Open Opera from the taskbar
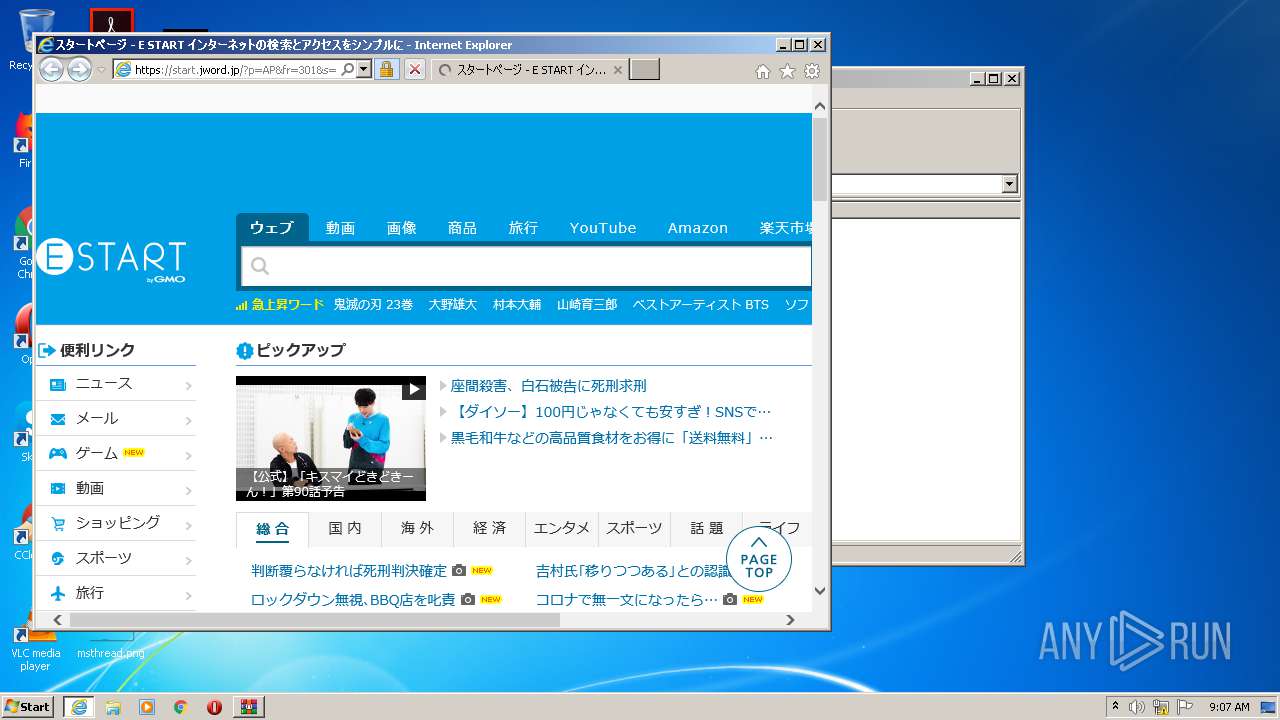1280x720 pixels. [214, 707]
